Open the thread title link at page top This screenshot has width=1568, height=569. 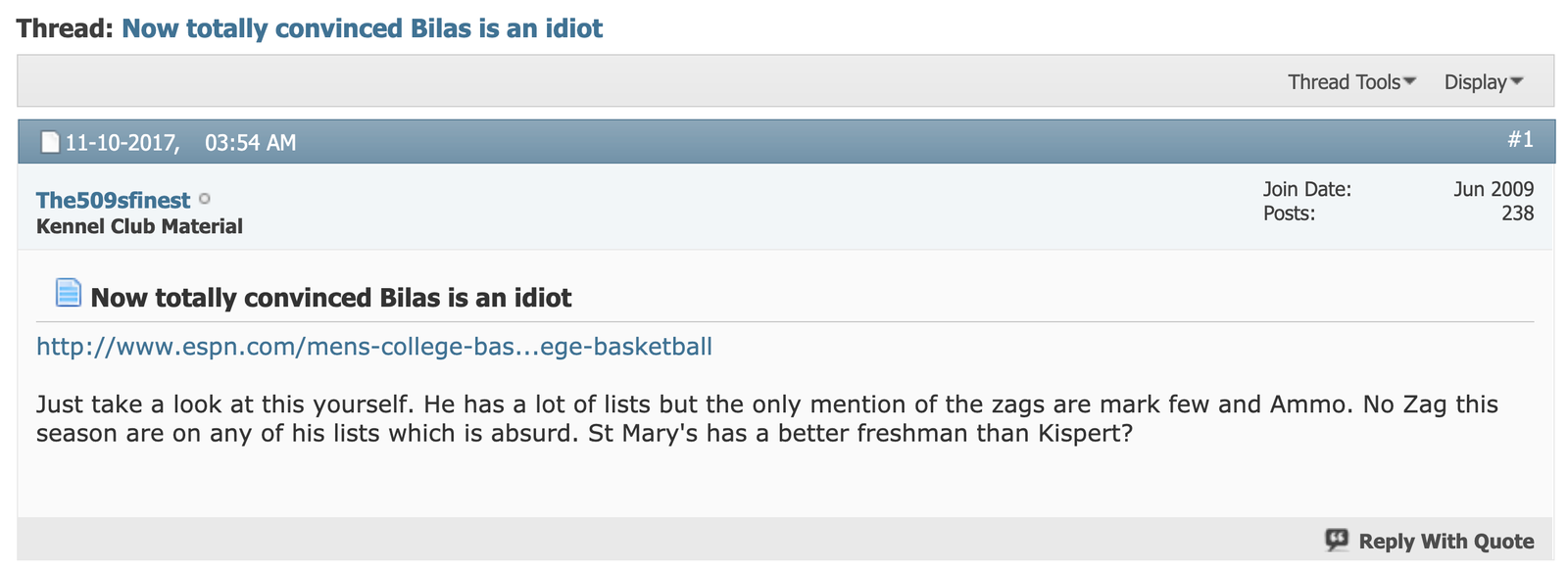pyautogui.click(x=362, y=28)
